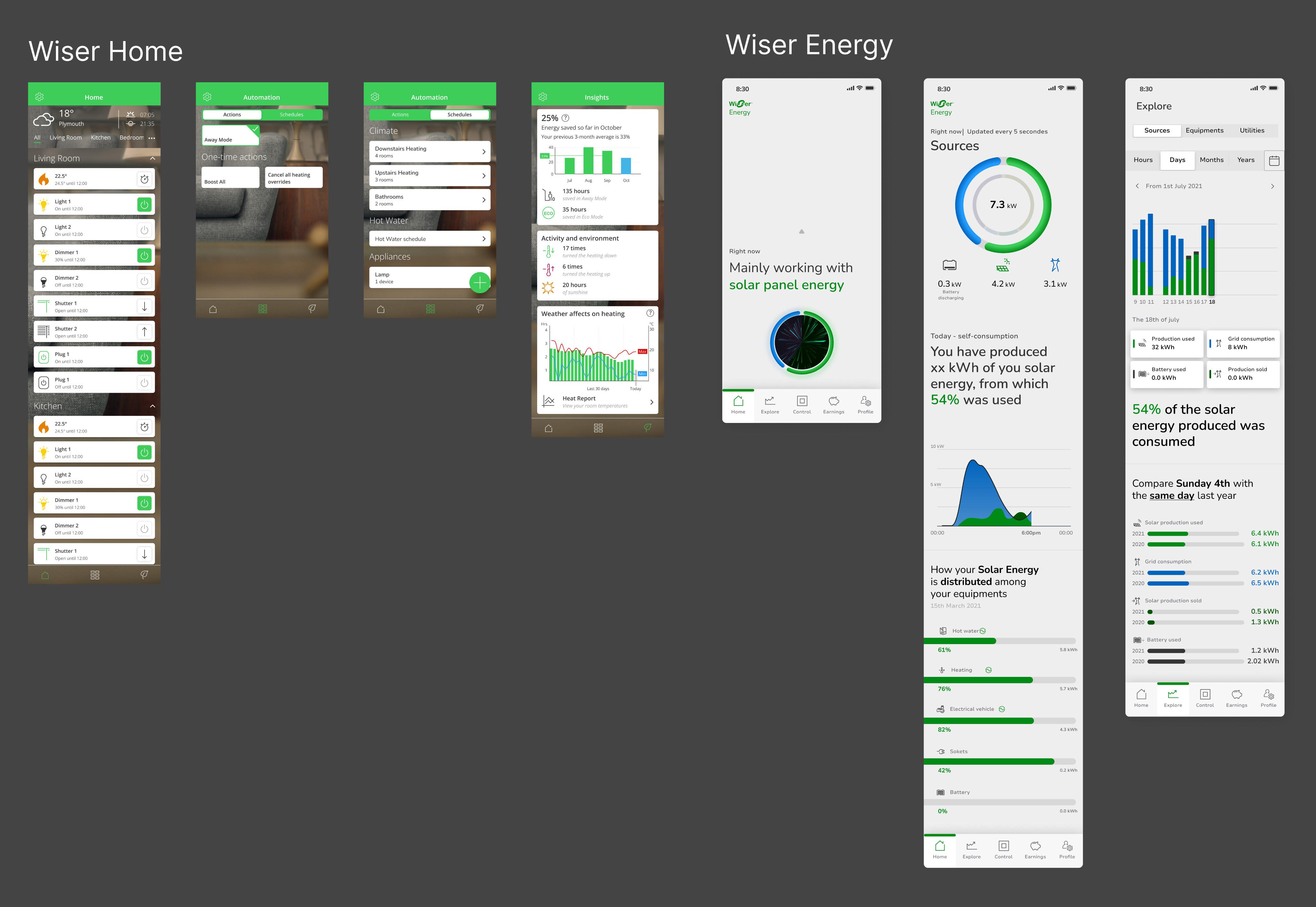This screenshot has width=1316, height=907.
Task: Collapse the Kitchen section chevron
Action: [x=152, y=406]
